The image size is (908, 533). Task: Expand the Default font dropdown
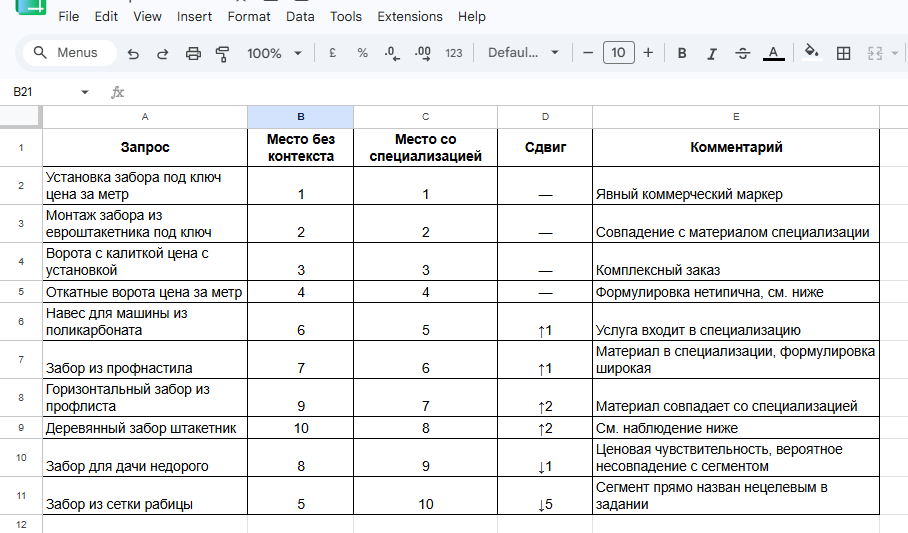[523, 53]
